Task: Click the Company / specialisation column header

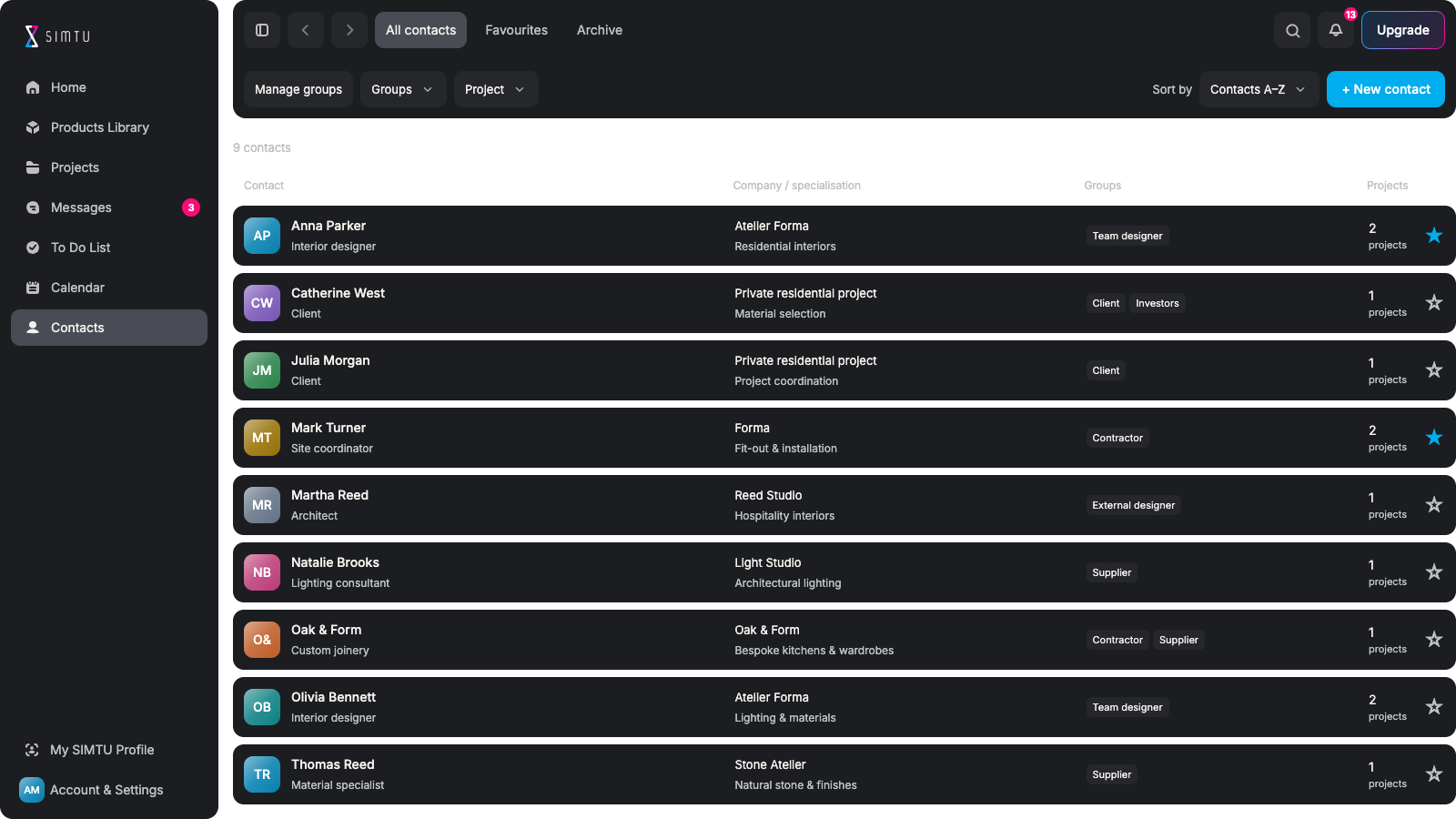Action: point(797,186)
